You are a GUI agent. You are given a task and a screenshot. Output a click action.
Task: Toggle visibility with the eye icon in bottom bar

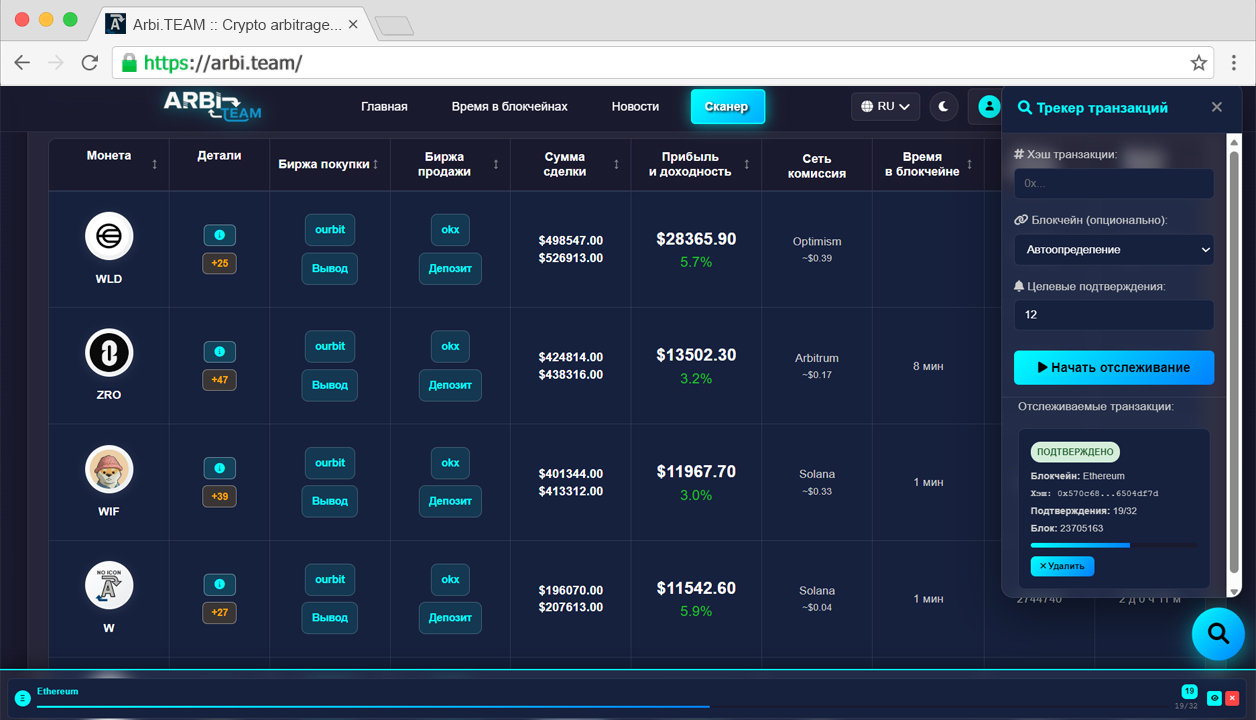[x=1213, y=698]
